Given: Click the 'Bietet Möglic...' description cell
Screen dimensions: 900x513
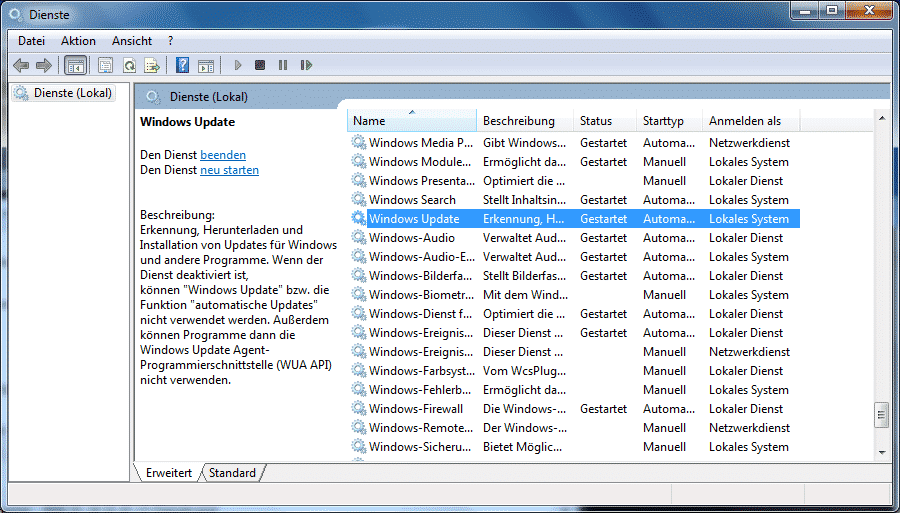Looking at the screenshot, I should 522,446.
